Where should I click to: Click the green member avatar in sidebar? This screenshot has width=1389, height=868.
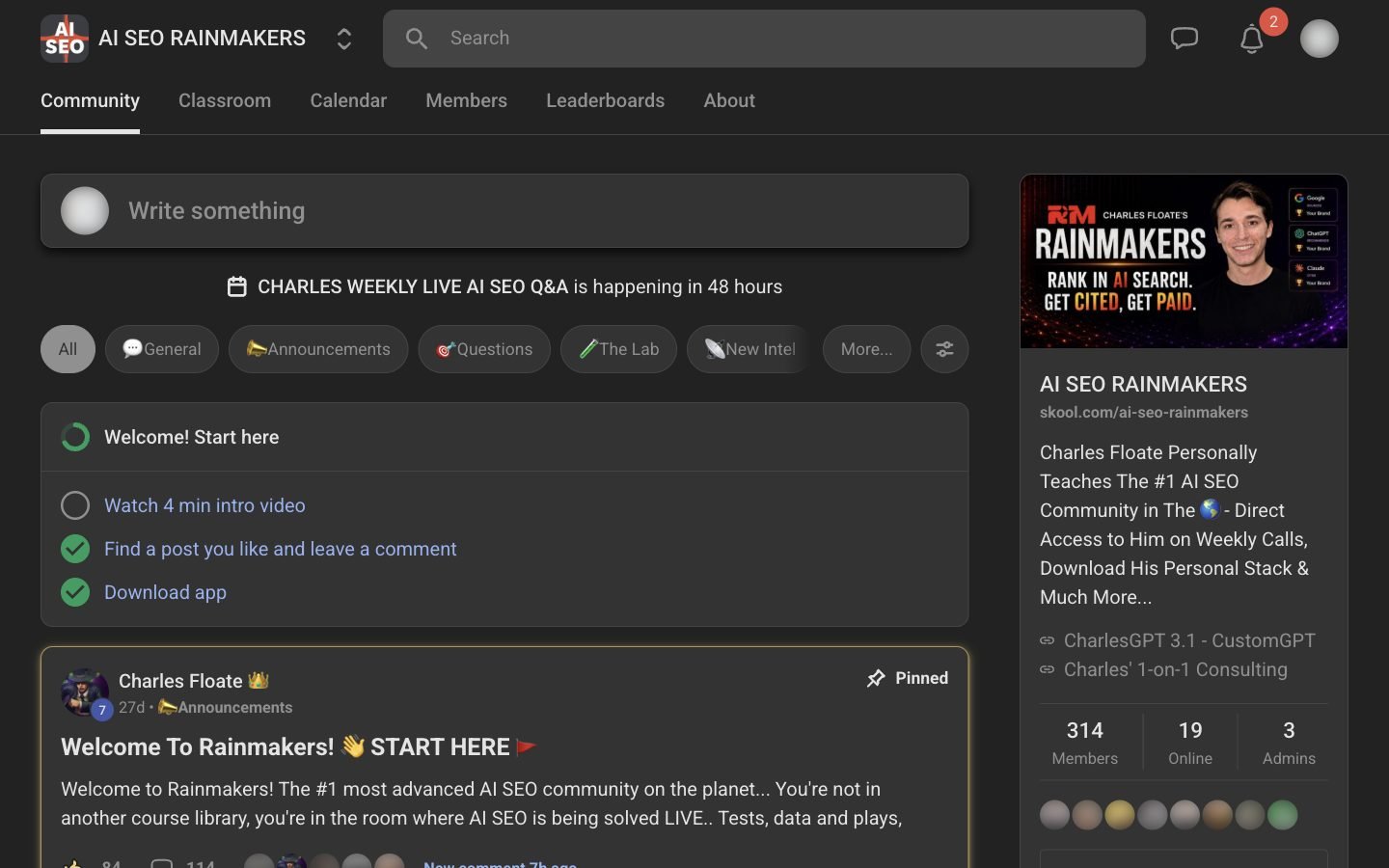coord(1282,815)
